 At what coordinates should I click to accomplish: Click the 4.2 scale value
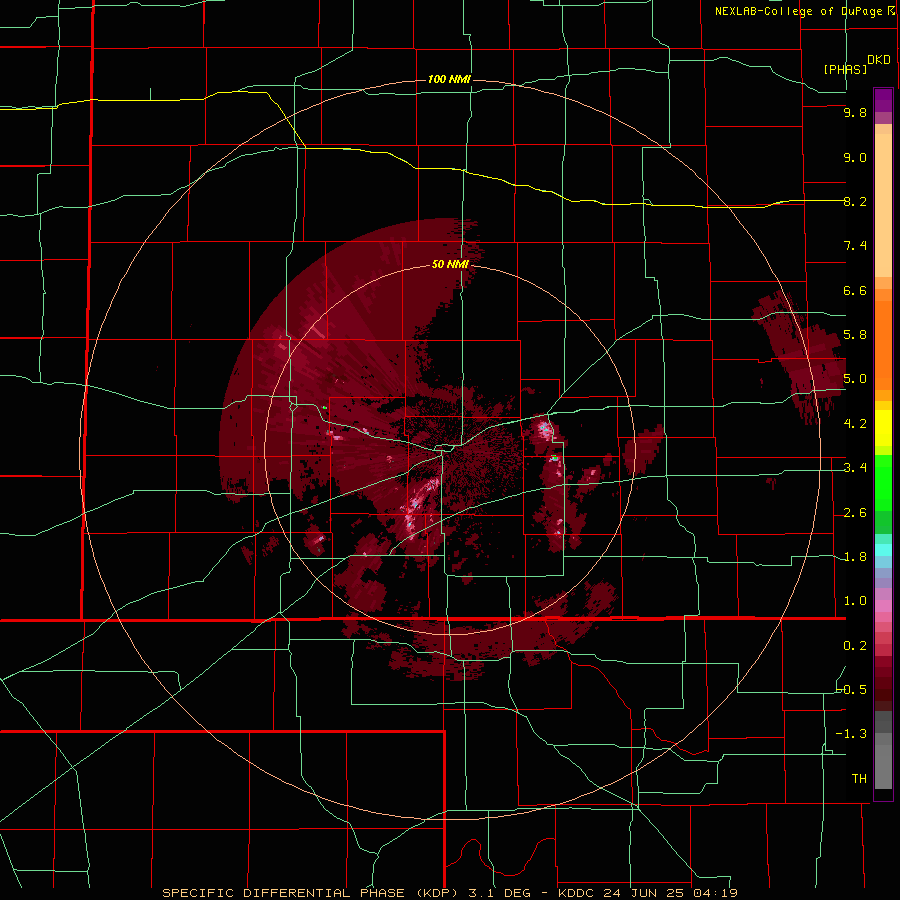point(855,424)
